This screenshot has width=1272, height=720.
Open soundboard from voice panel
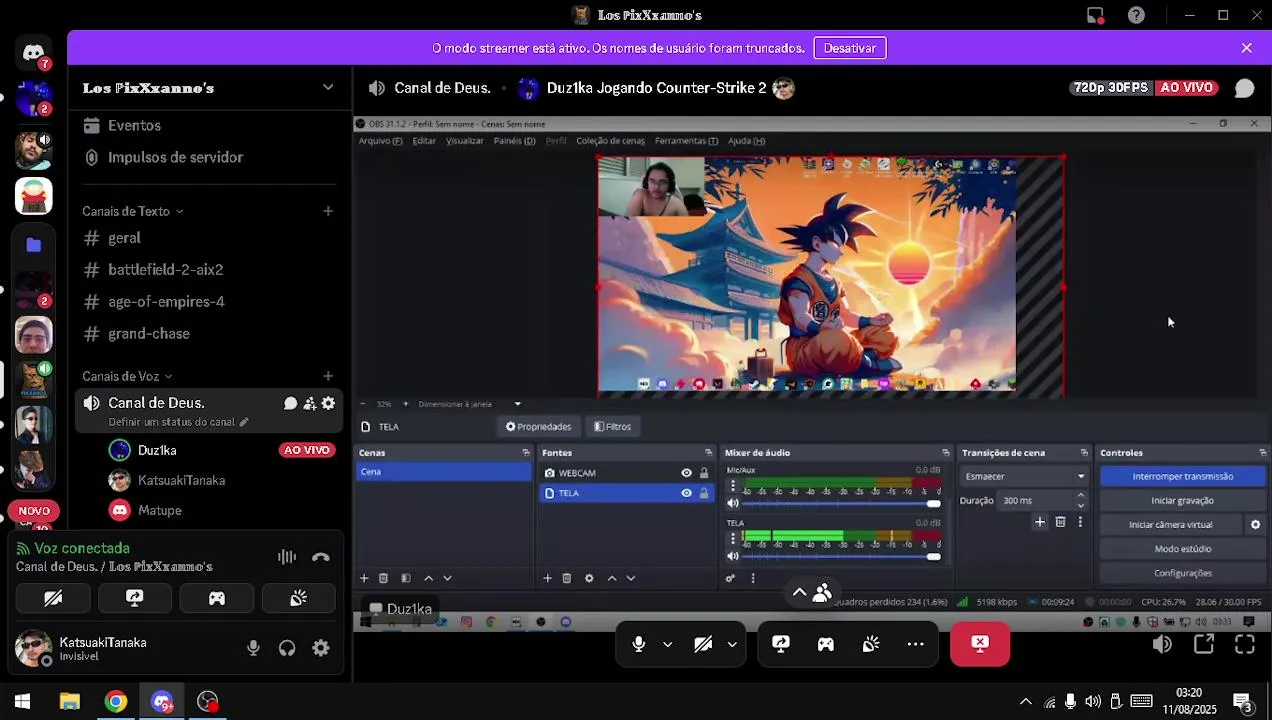coord(298,598)
